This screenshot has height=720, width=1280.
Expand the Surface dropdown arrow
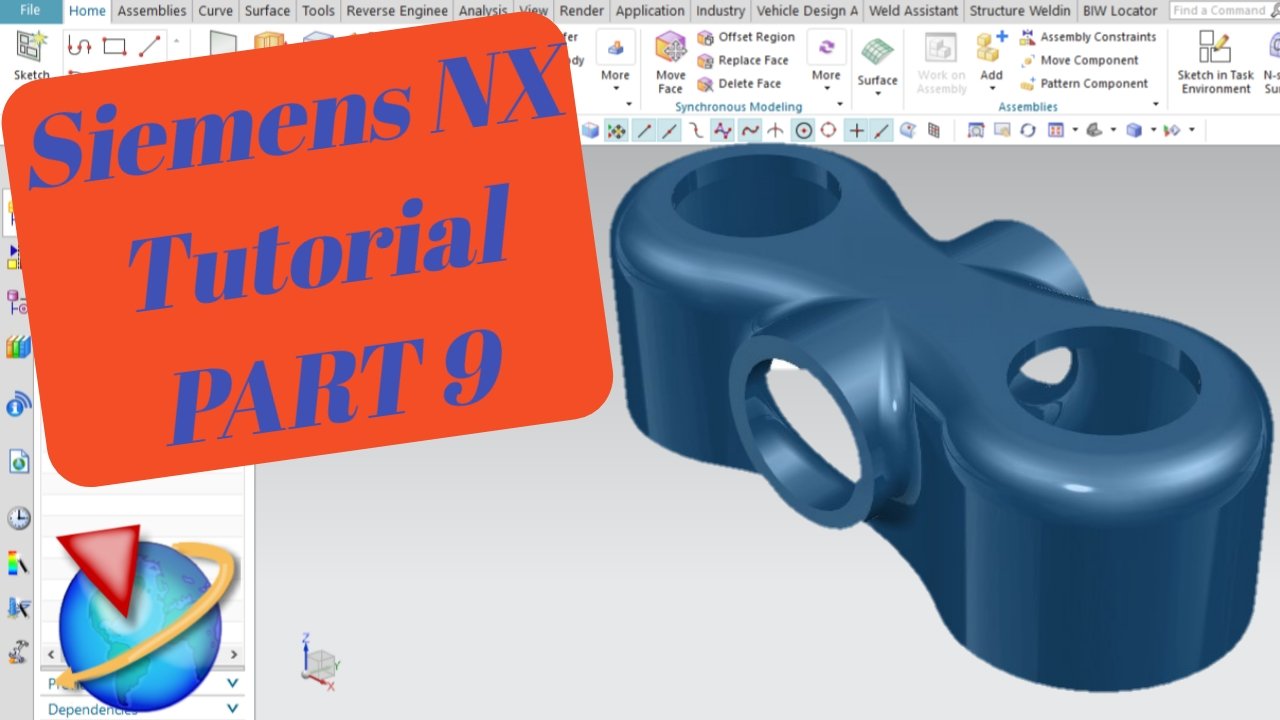click(x=877, y=94)
